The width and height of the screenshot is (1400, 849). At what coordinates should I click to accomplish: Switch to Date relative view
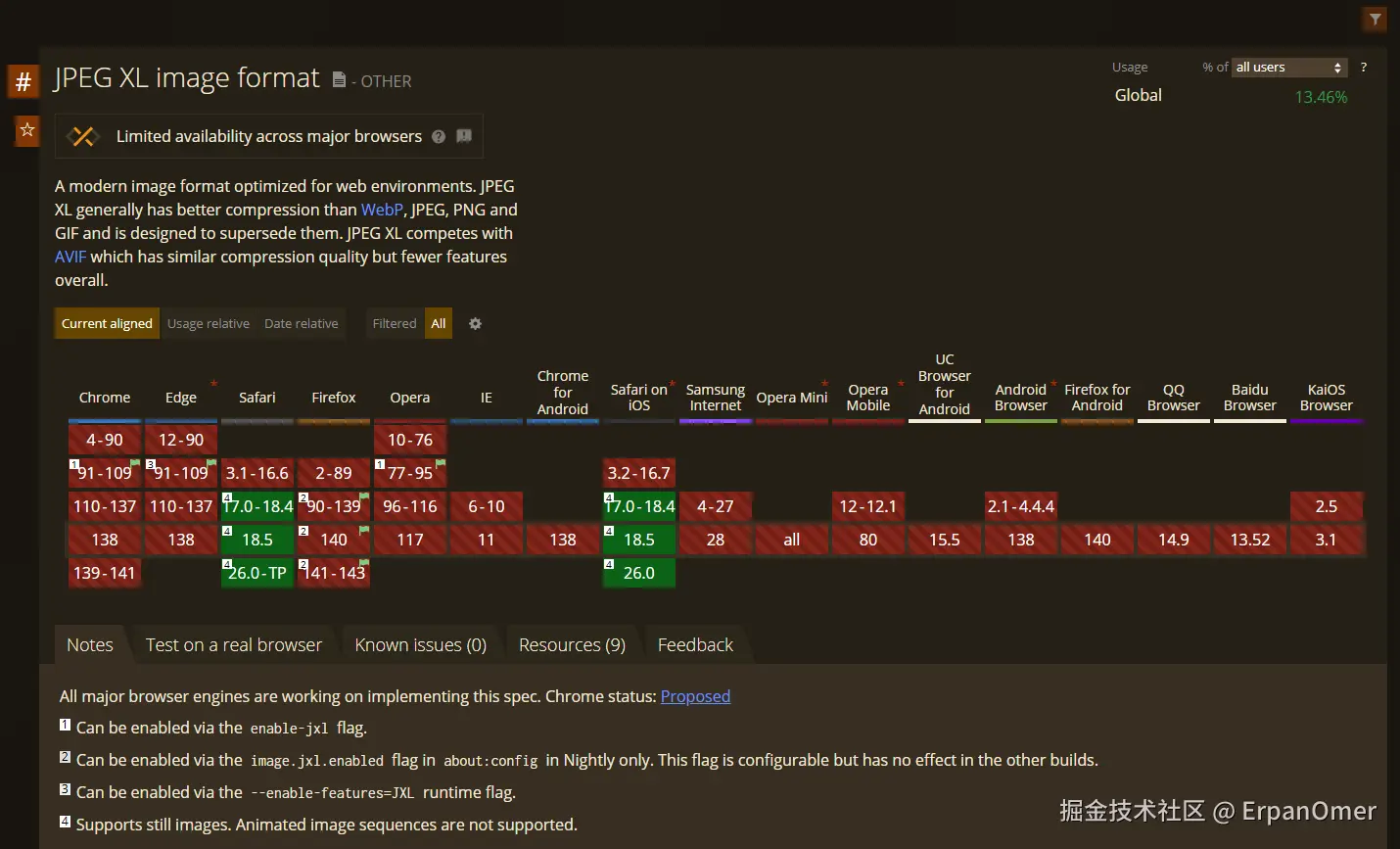[302, 323]
